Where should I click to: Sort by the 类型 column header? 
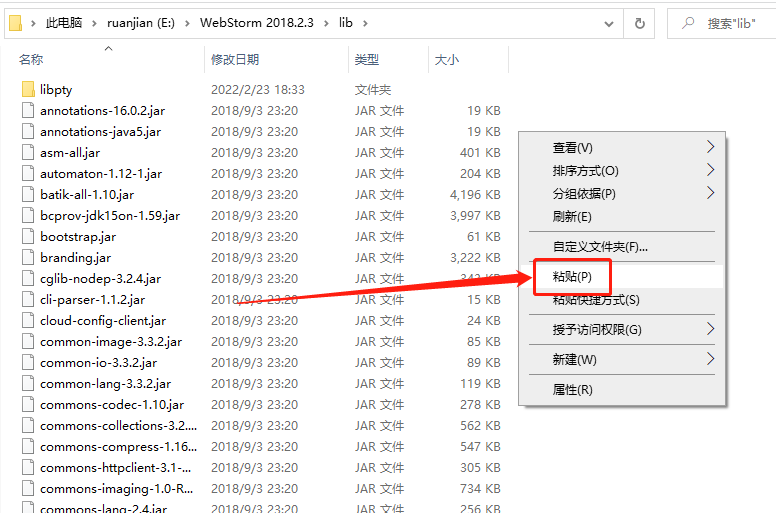point(367,60)
